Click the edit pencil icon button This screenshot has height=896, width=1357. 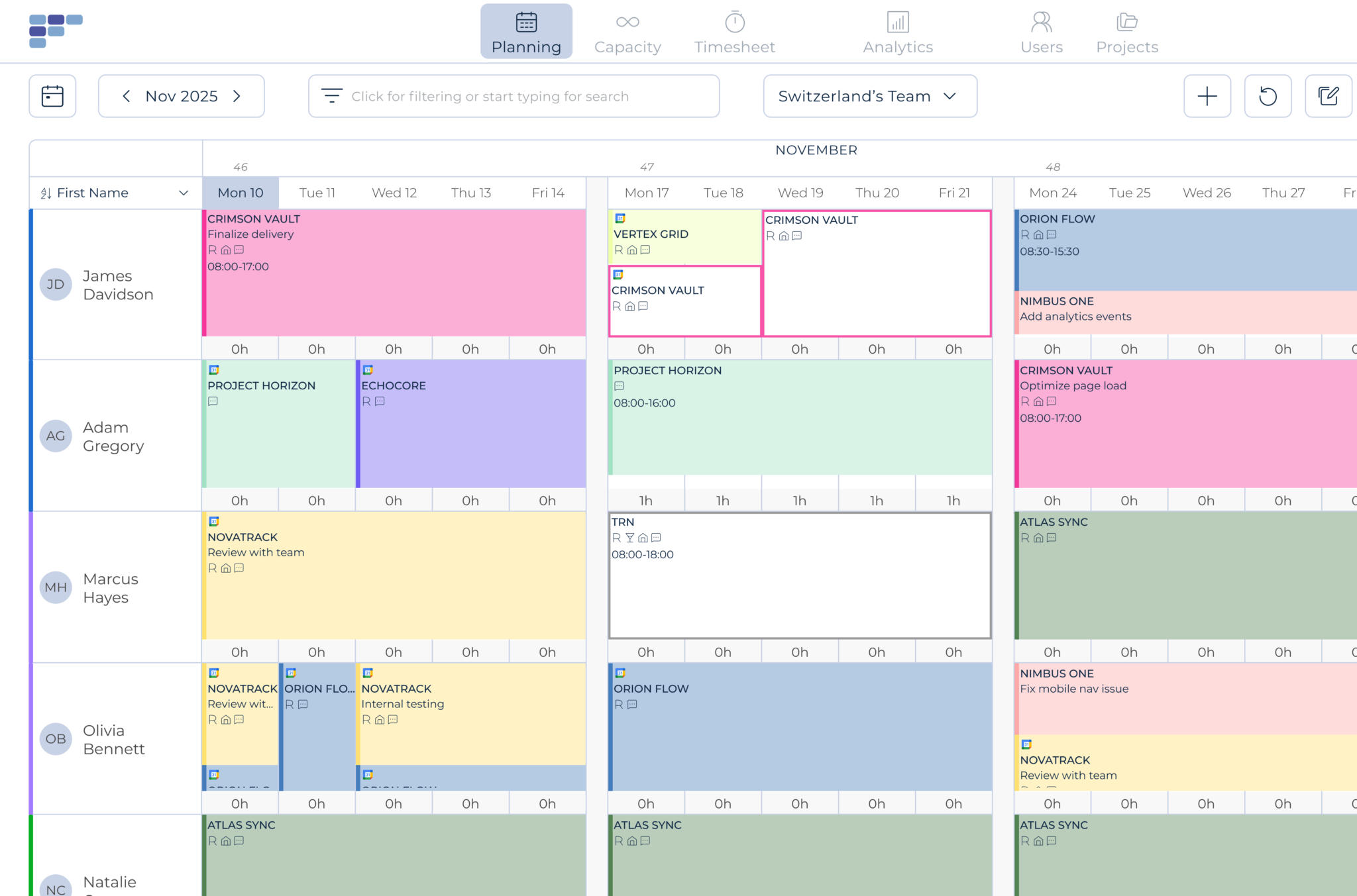[x=1327, y=96]
